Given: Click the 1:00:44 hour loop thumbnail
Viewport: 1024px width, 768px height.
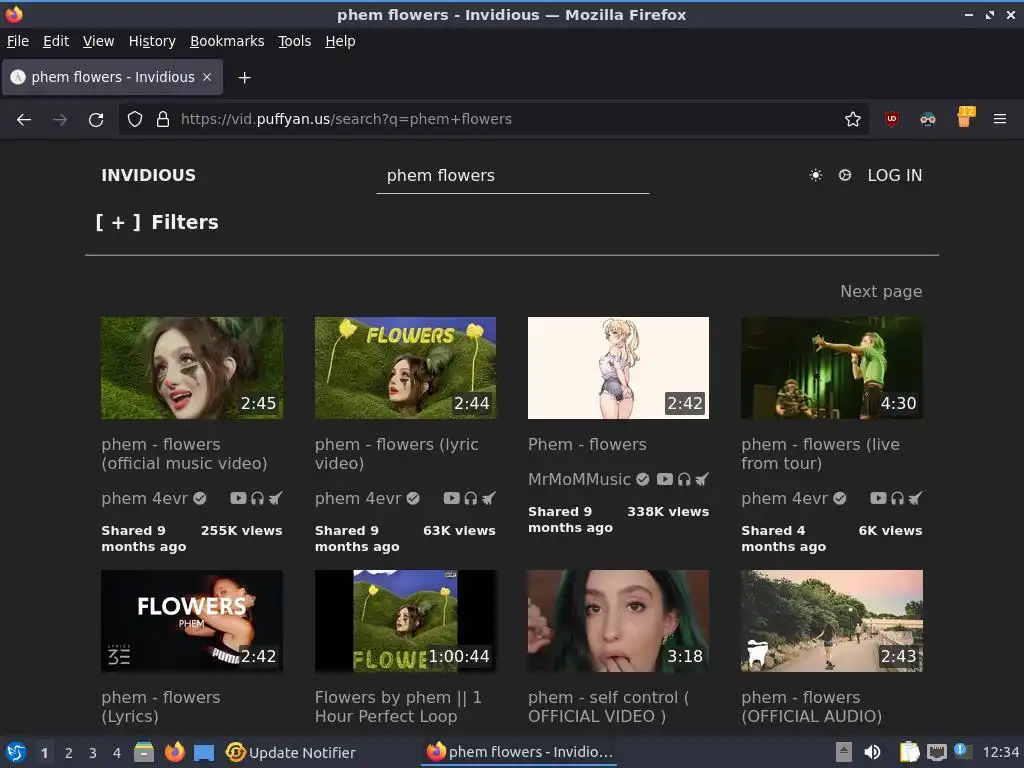Looking at the screenshot, I should [405, 621].
